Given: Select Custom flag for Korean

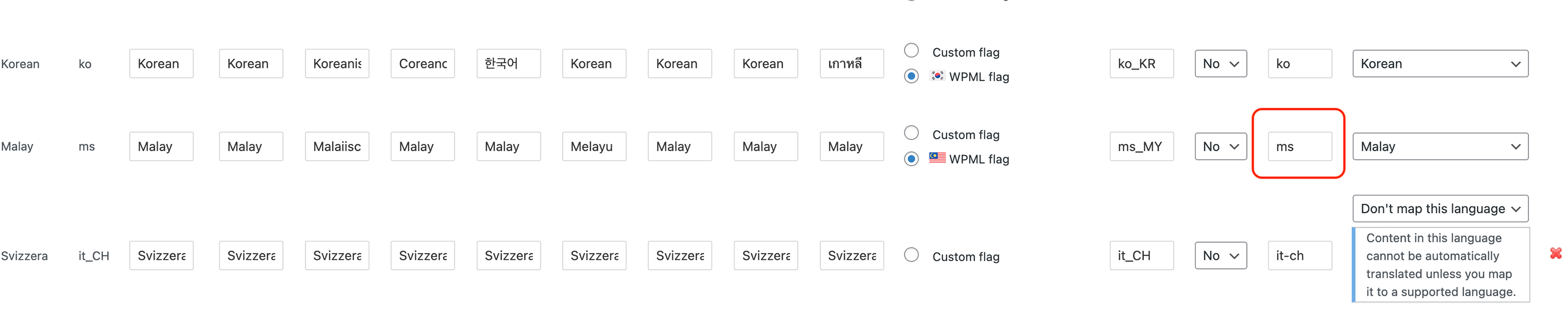Looking at the screenshot, I should coord(911,51).
